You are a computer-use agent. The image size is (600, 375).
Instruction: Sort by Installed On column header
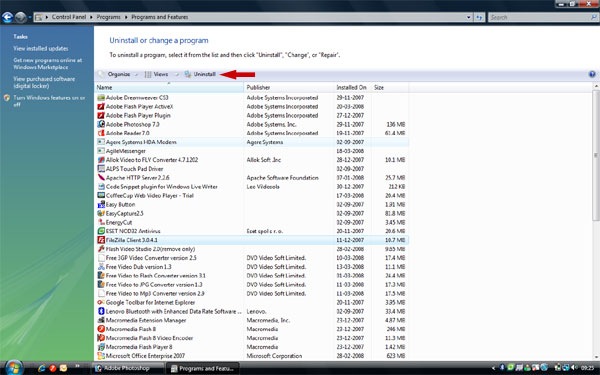[352, 87]
